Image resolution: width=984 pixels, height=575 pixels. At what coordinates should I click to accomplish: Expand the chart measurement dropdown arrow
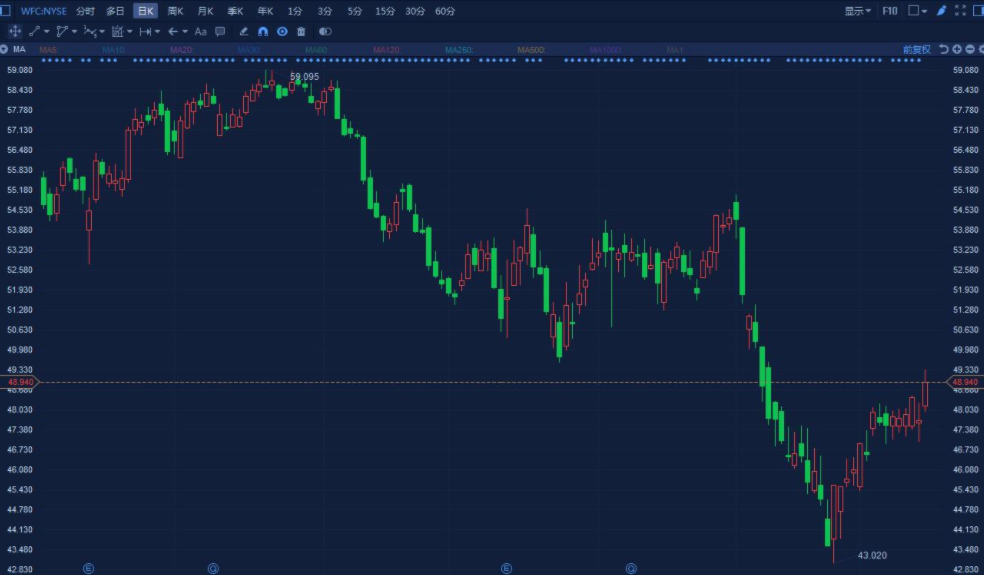129,31
